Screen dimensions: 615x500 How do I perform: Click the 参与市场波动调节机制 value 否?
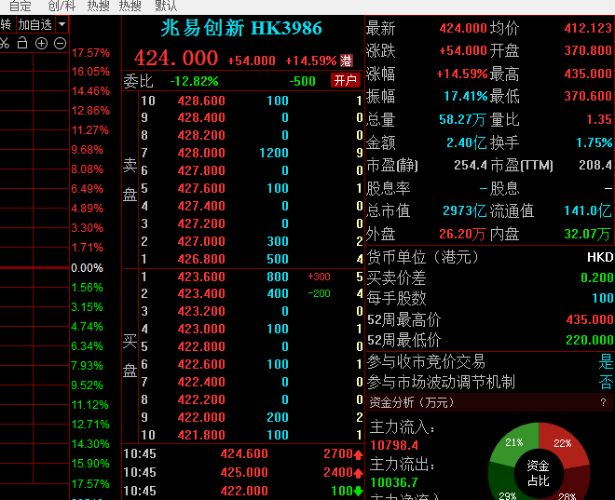(x=606, y=382)
